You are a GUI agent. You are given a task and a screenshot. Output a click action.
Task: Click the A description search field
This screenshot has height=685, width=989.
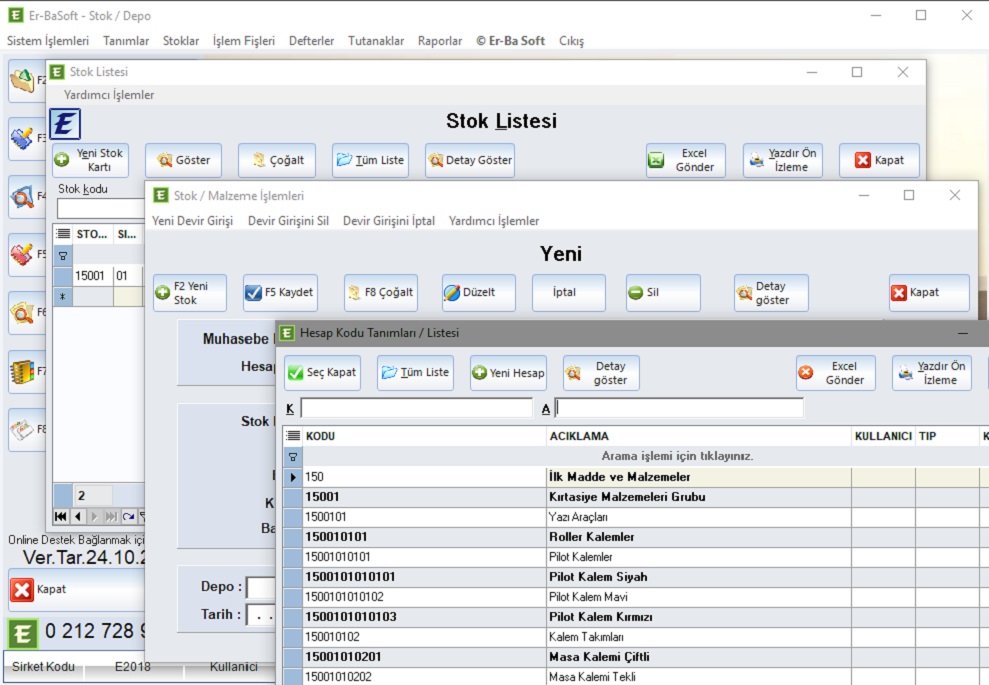[679, 408]
